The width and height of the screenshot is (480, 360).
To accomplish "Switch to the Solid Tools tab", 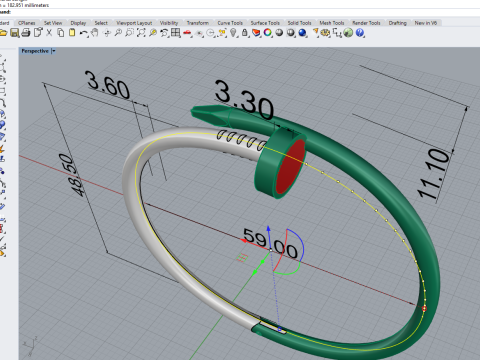I will (299, 23).
